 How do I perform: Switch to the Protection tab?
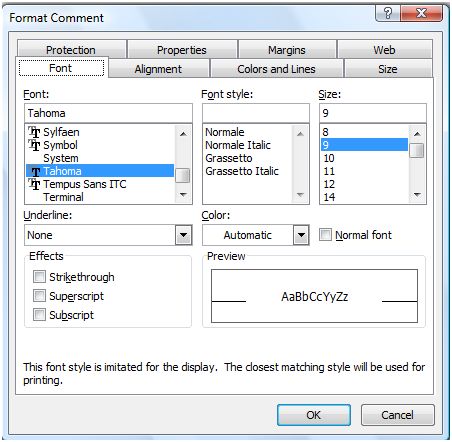71,50
